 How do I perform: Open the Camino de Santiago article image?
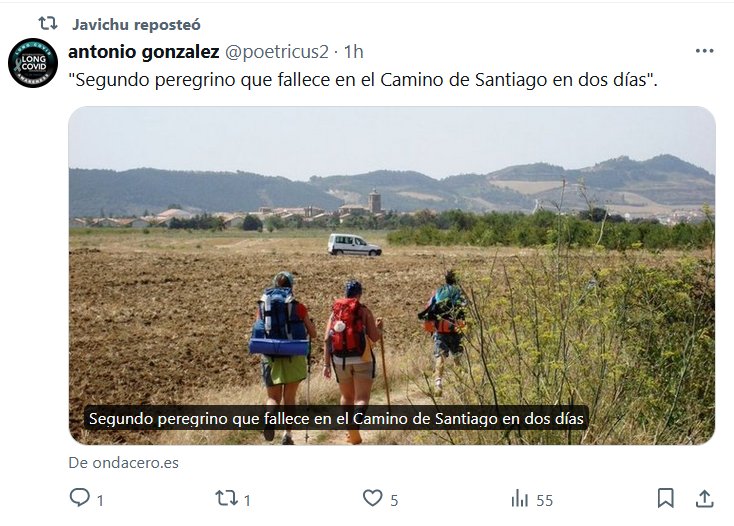coord(392,276)
